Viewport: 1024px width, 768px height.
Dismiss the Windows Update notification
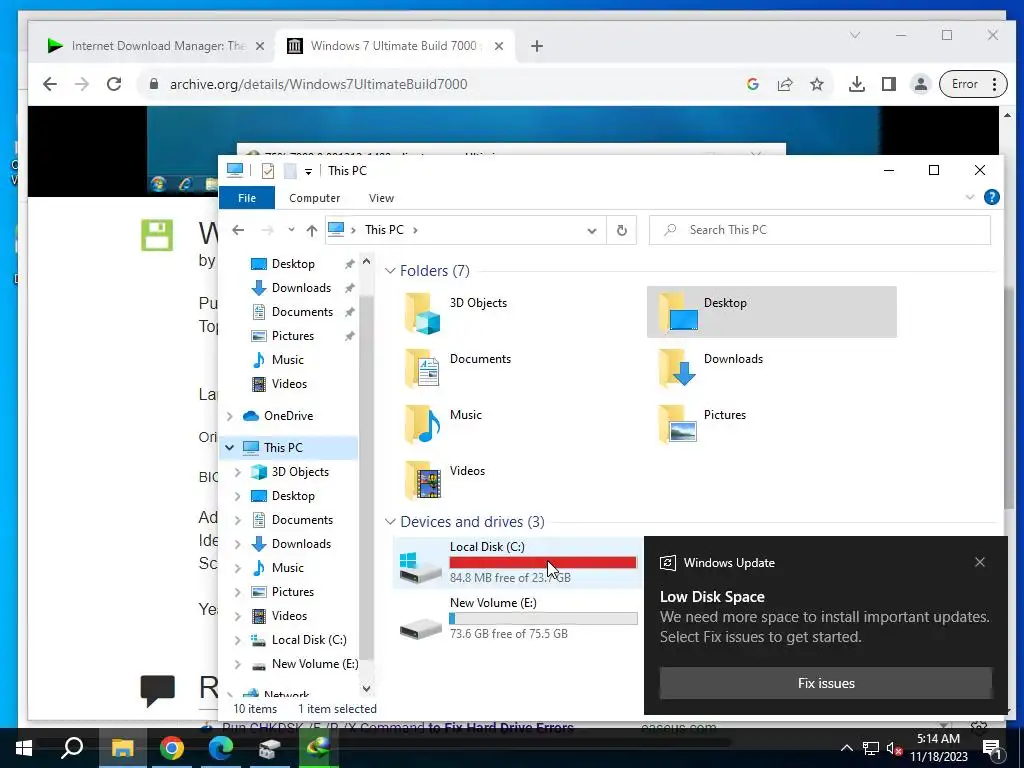pyautogui.click(x=980, y=562)
